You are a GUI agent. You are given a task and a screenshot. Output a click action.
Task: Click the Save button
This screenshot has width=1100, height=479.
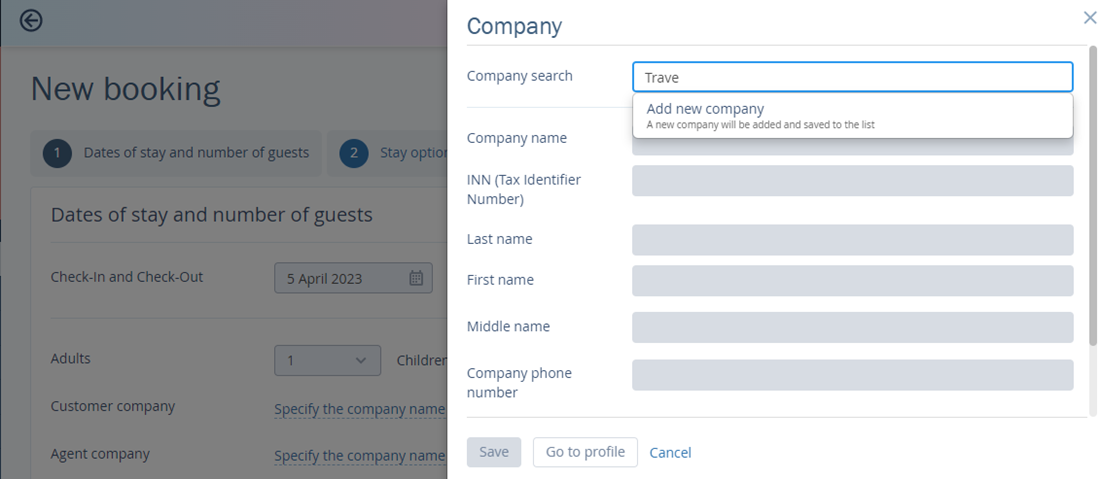(494, 452)
